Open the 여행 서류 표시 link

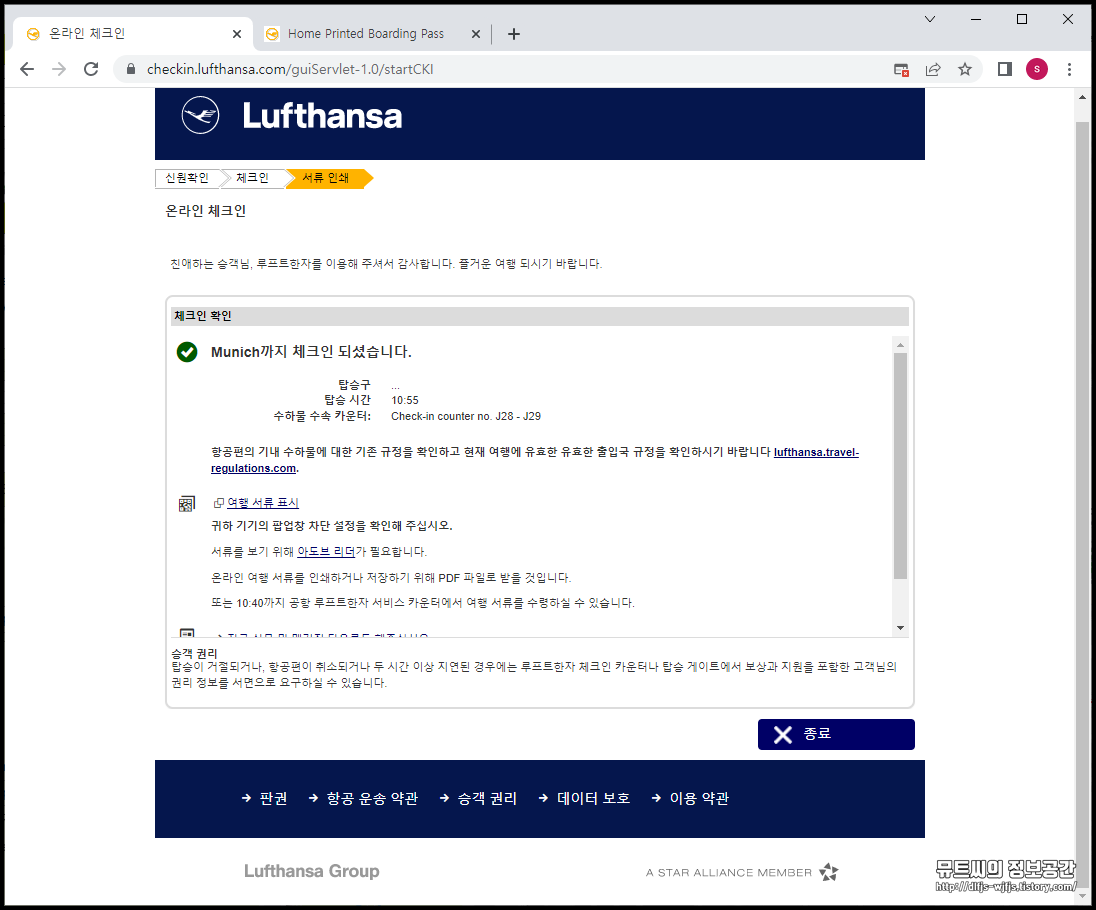(x=263, y=503)
